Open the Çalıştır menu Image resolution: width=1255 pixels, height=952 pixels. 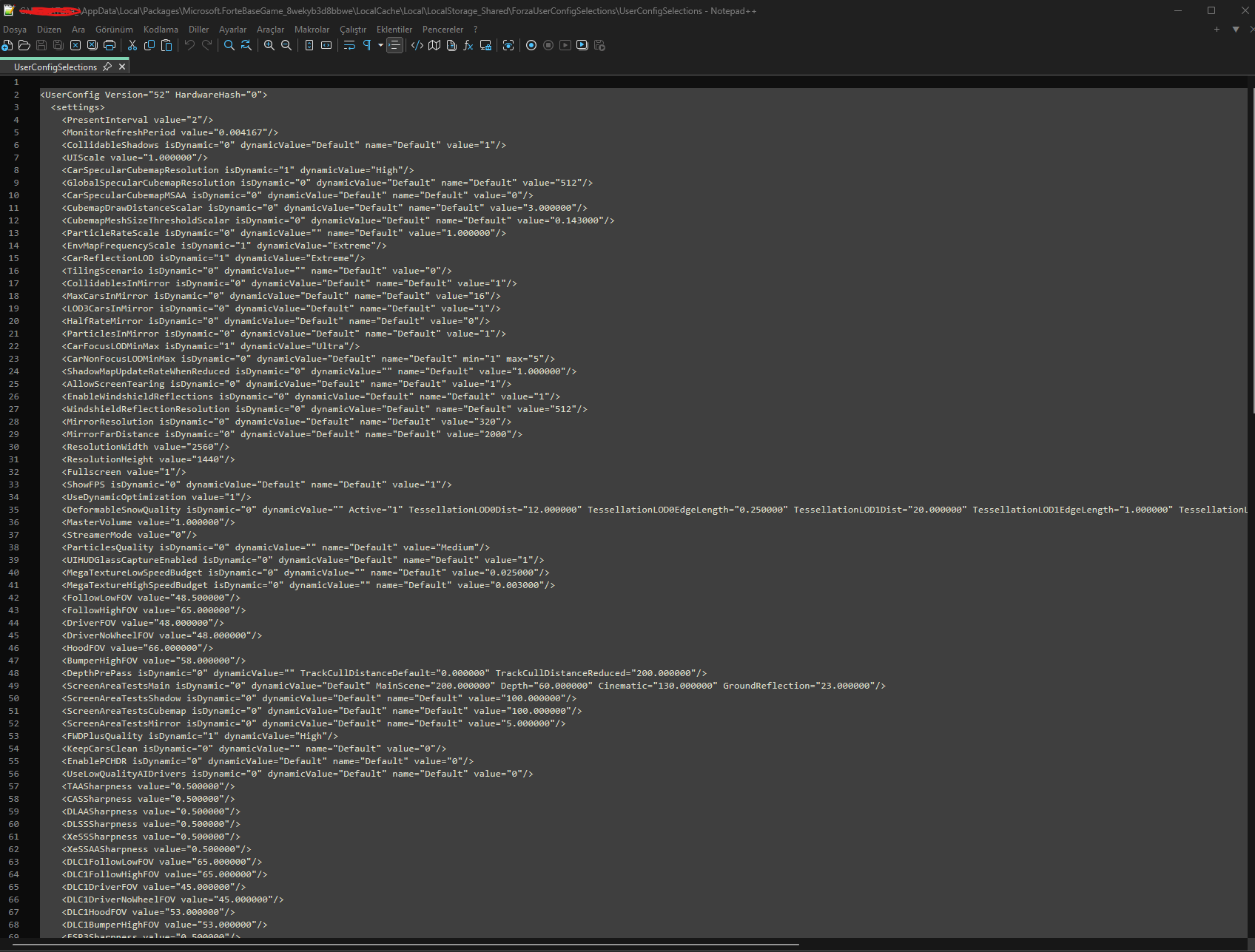click(353, 30)
